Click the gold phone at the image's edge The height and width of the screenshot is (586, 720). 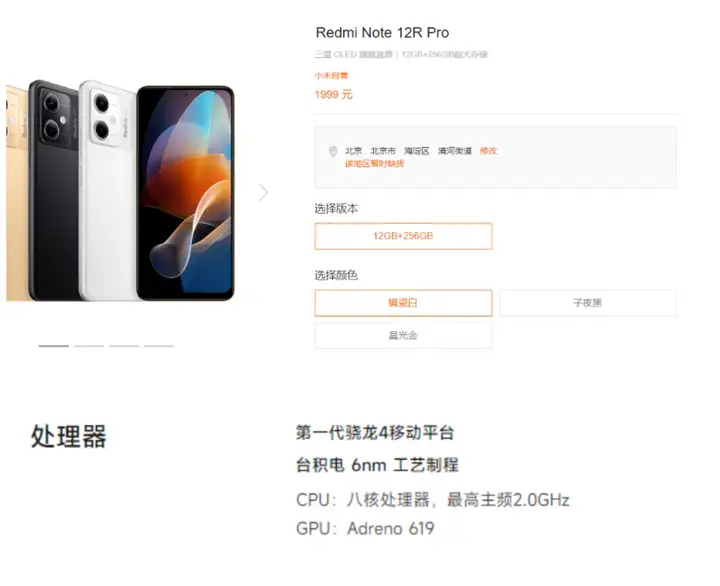[x=17, y=193]
